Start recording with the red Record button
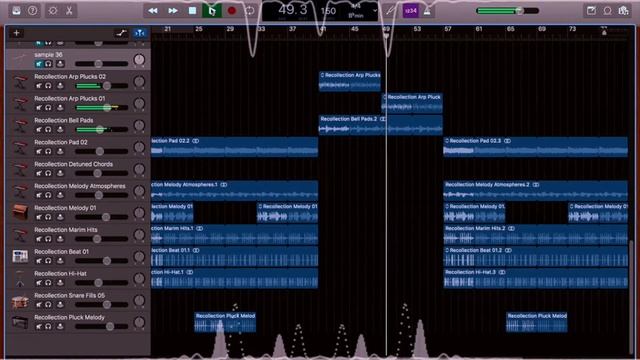640x360 pixels. (231, 11)
